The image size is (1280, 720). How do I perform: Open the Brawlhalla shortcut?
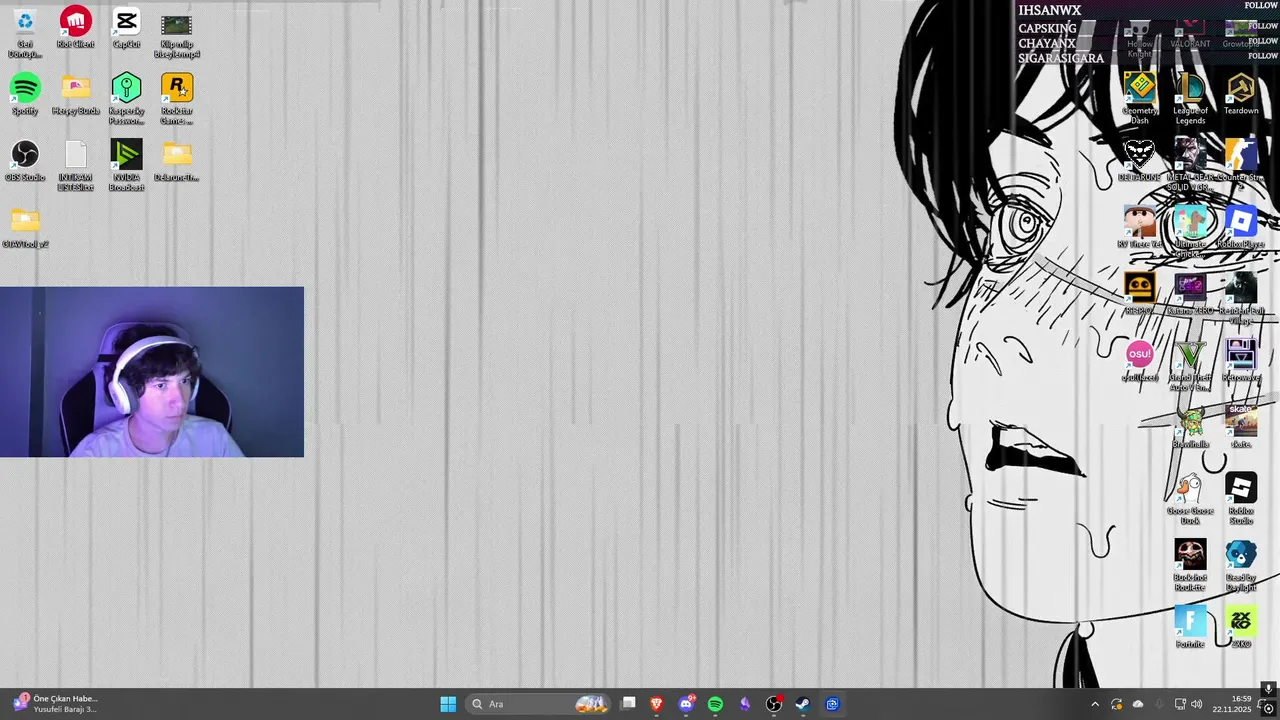click(x=1190, y=428)
